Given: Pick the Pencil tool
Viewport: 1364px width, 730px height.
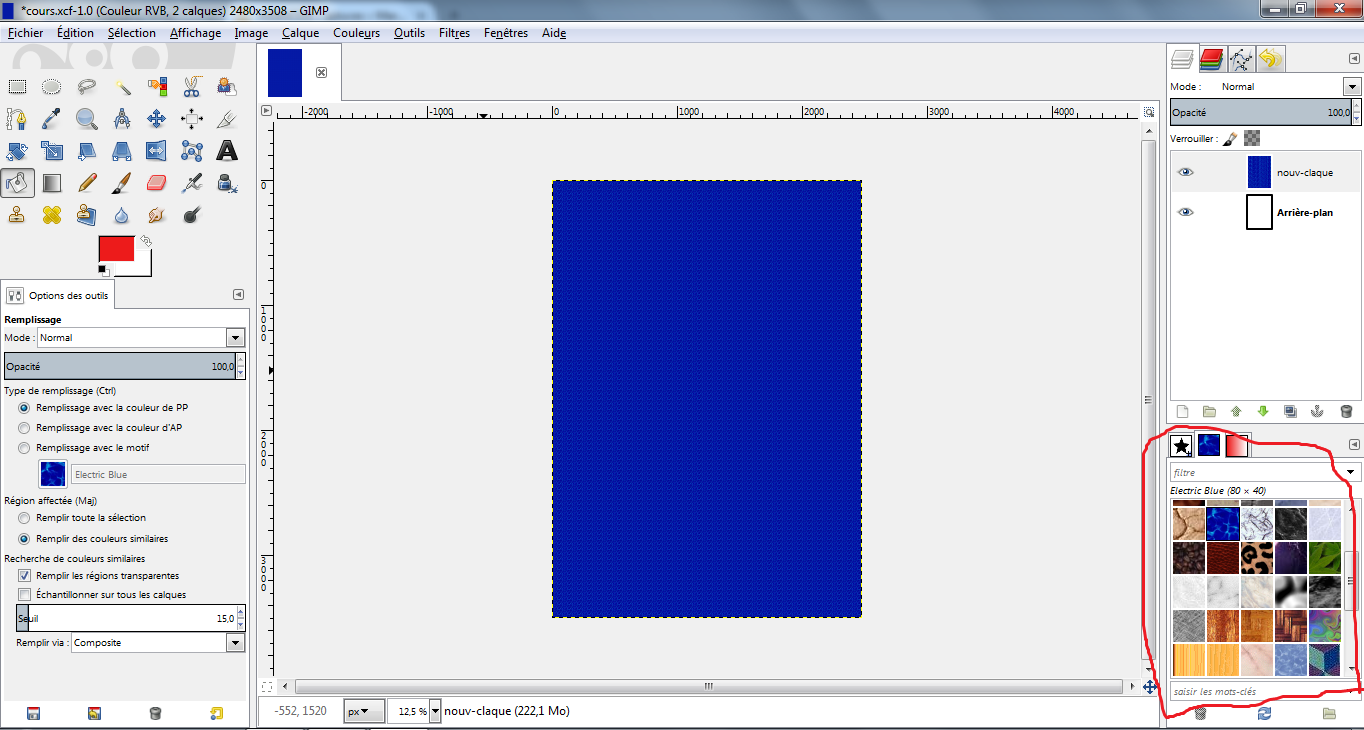Looking at the screenshot, I should tap(87, 183).
